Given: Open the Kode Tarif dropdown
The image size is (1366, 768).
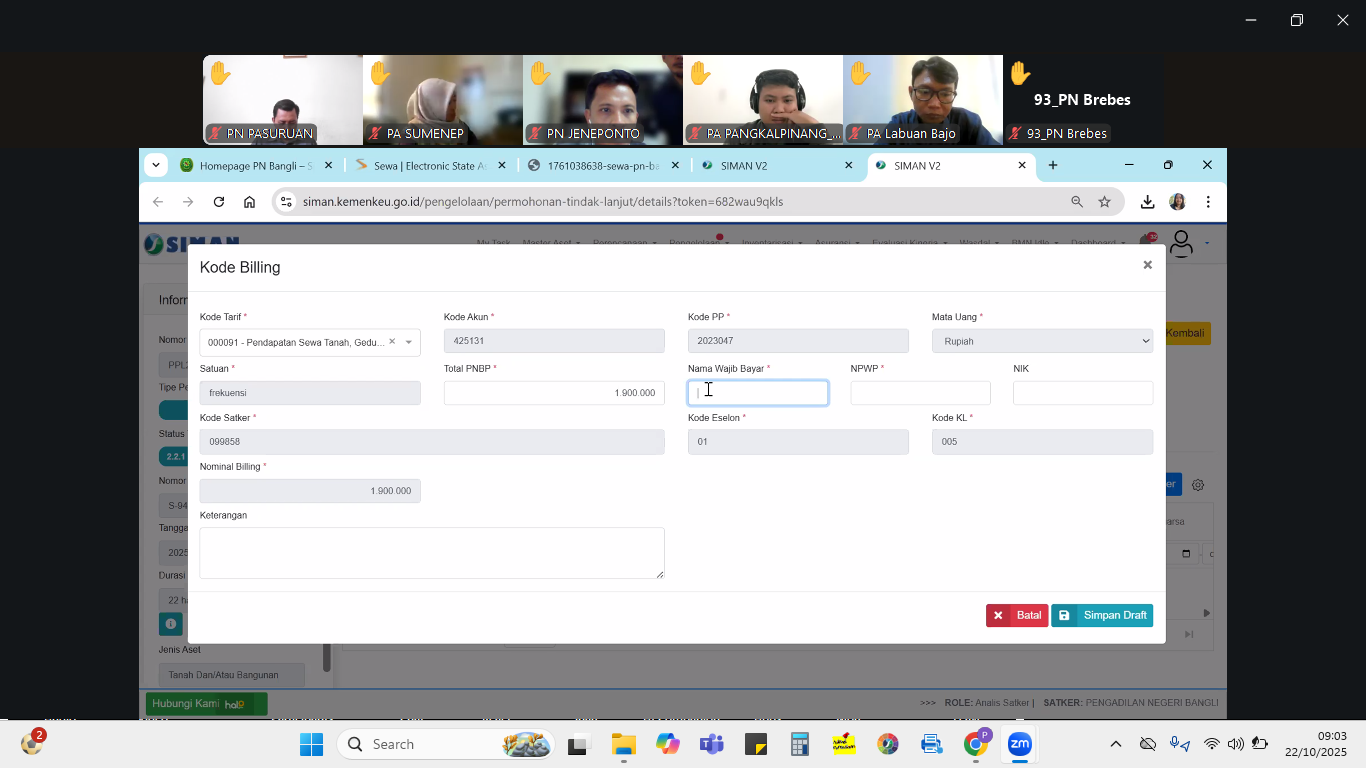Looking at the screenshot, I should coord(408,342).
